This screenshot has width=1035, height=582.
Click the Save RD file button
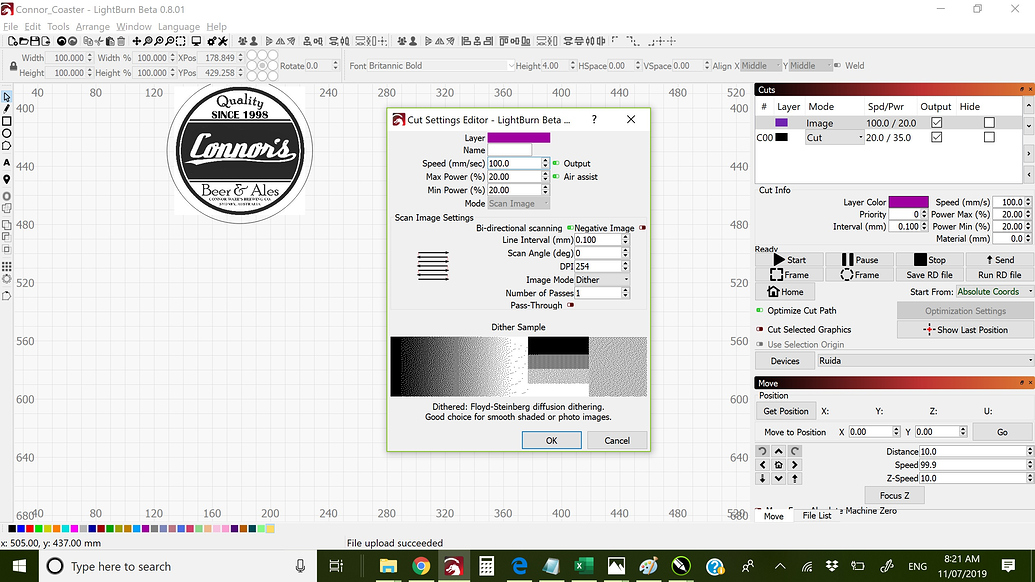tap(929, 275)
